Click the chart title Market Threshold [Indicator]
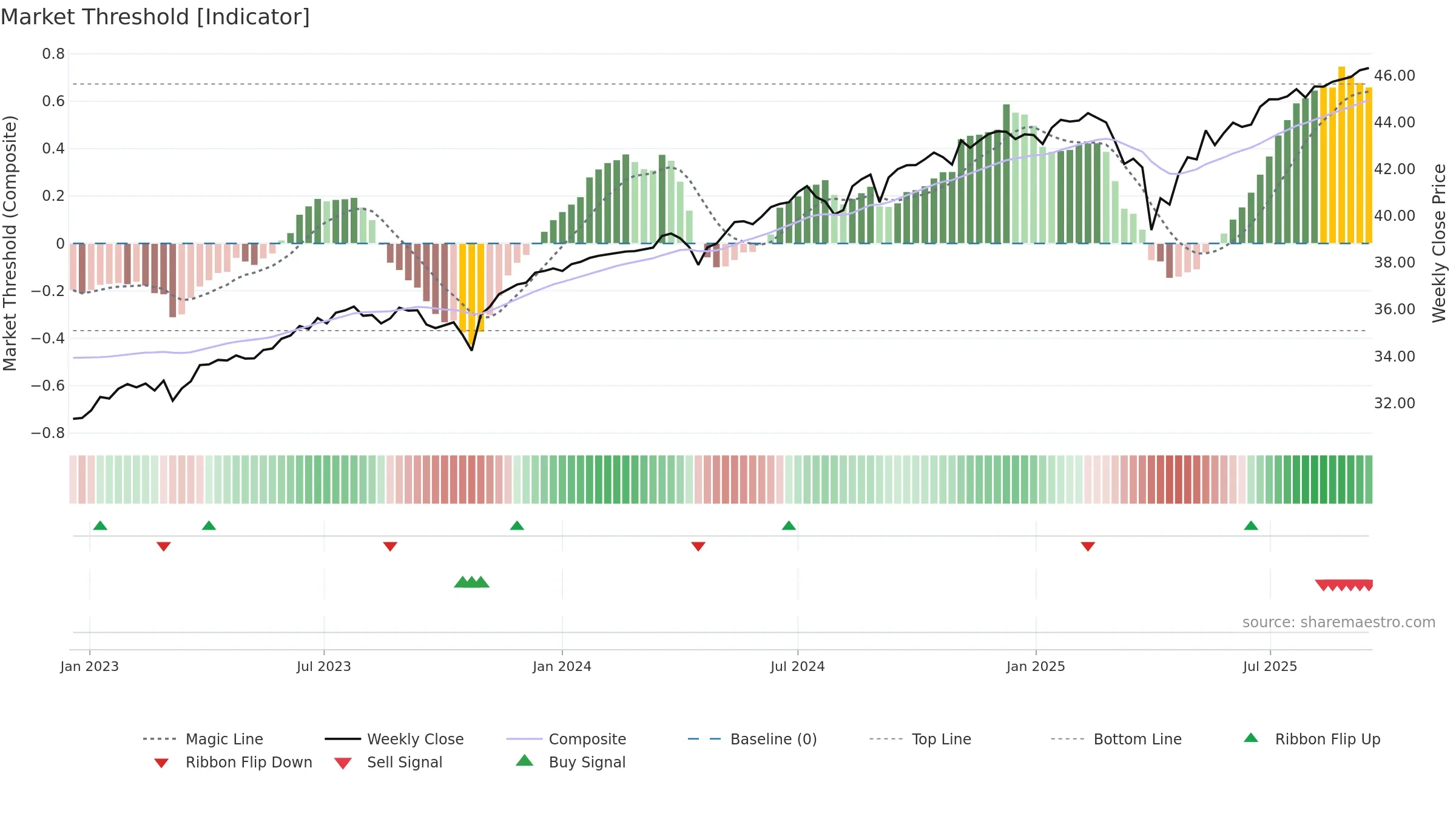This screenshot has height=819, width=1456. click(155, 17)
